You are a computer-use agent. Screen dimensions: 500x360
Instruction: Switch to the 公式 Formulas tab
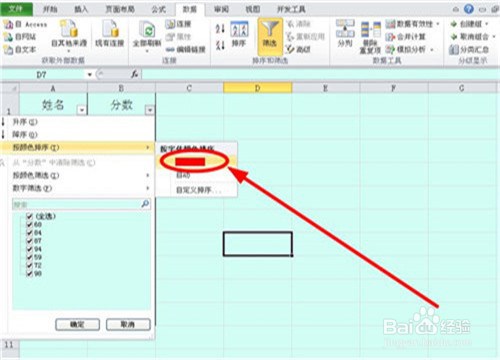[158, 9]
